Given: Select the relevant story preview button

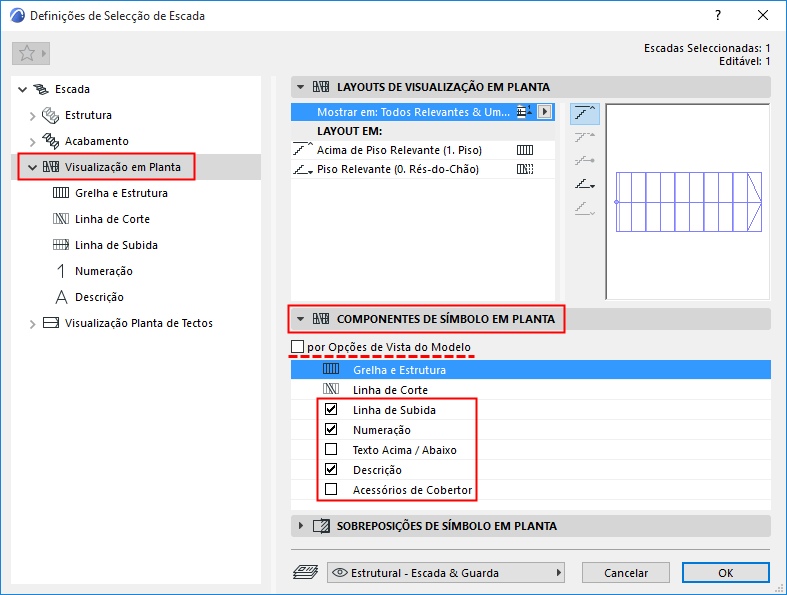Looking at the screenshot, I should coord(585,184).
